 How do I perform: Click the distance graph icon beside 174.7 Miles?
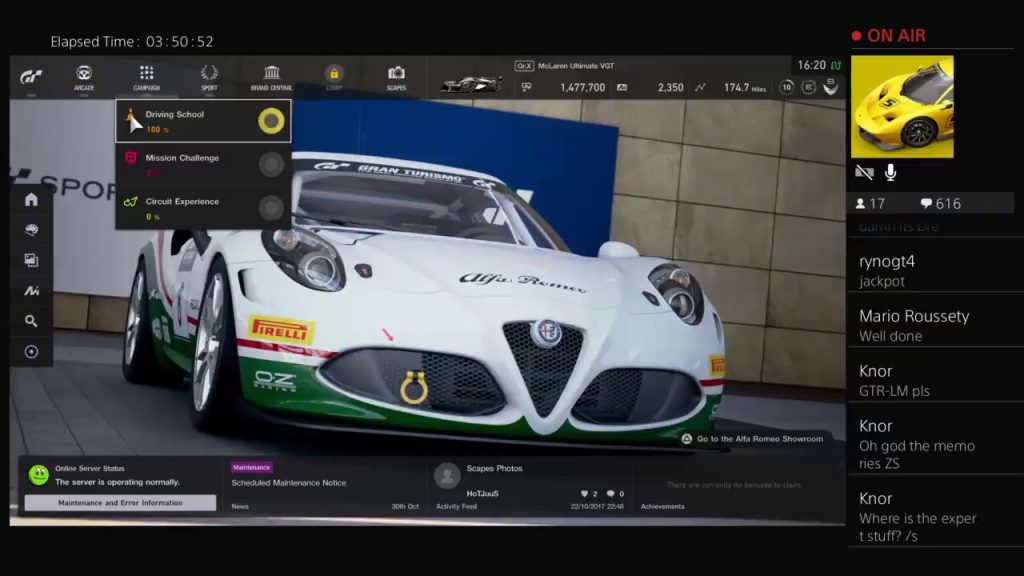[700, 87]
